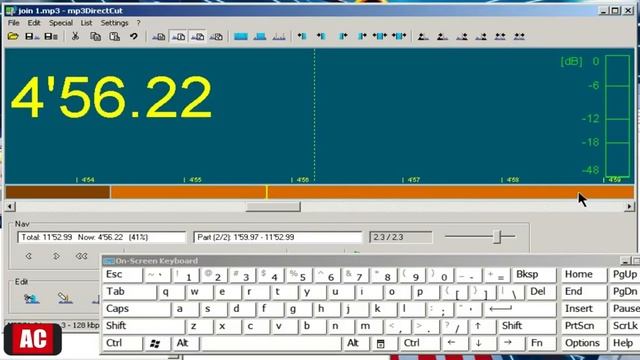
Task: Open the File menu
Action: coord(13,23)
